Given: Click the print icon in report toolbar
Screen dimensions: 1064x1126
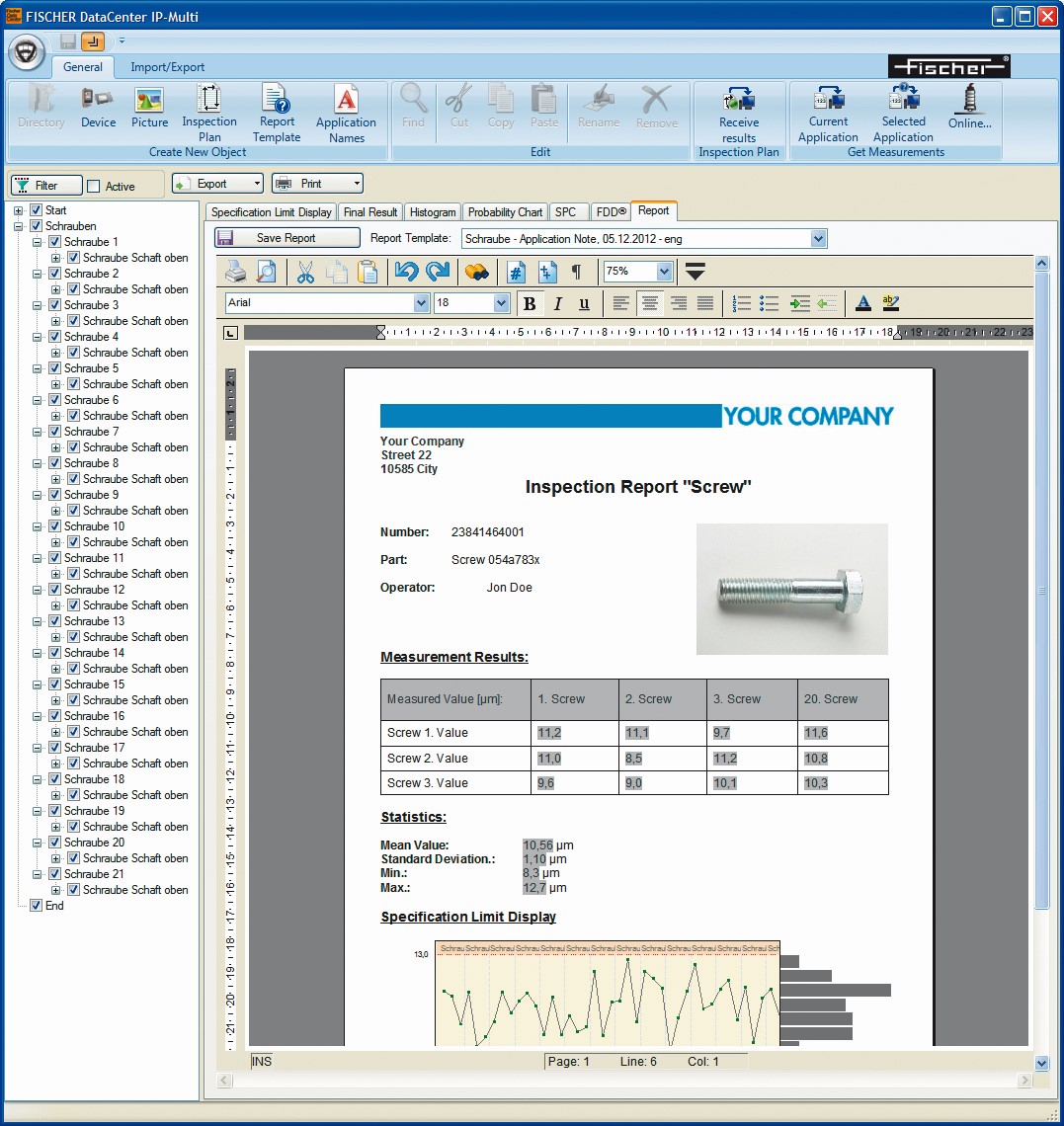Looking at the screenshot, I should tap(235, 272).
